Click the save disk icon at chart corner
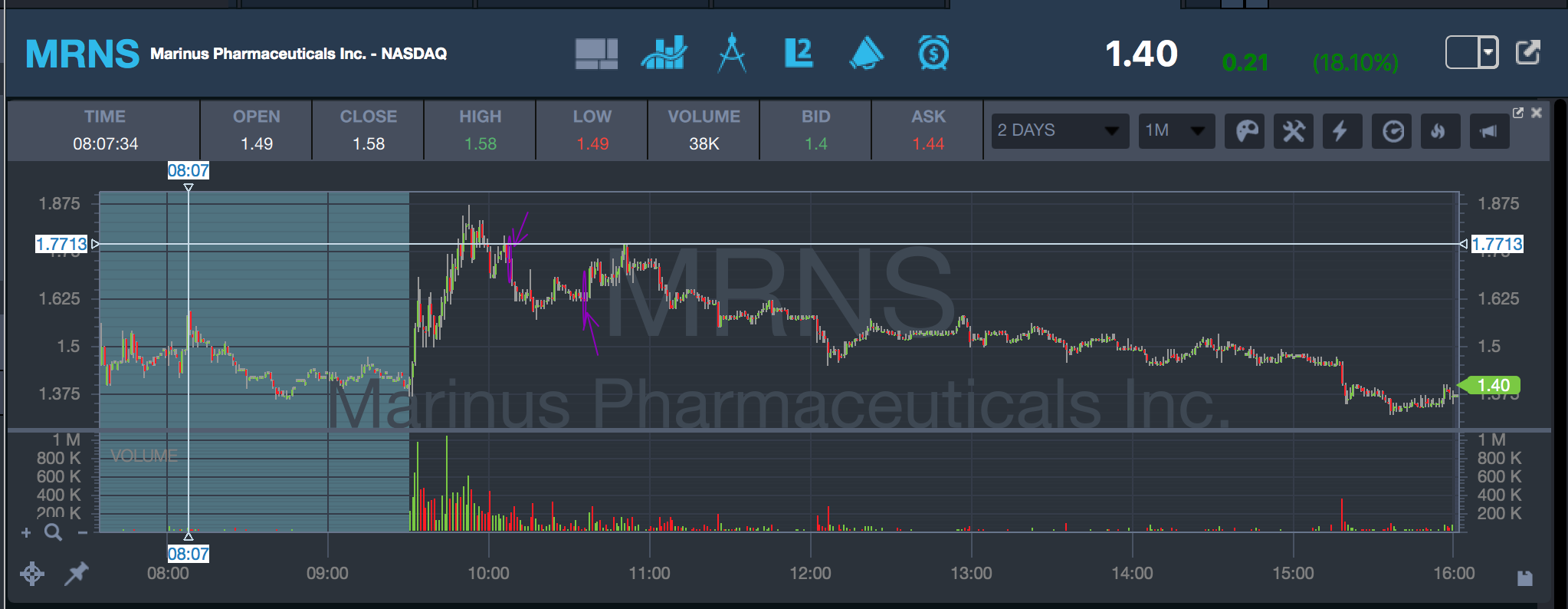1568x609 pixels. click(1524, 578)
